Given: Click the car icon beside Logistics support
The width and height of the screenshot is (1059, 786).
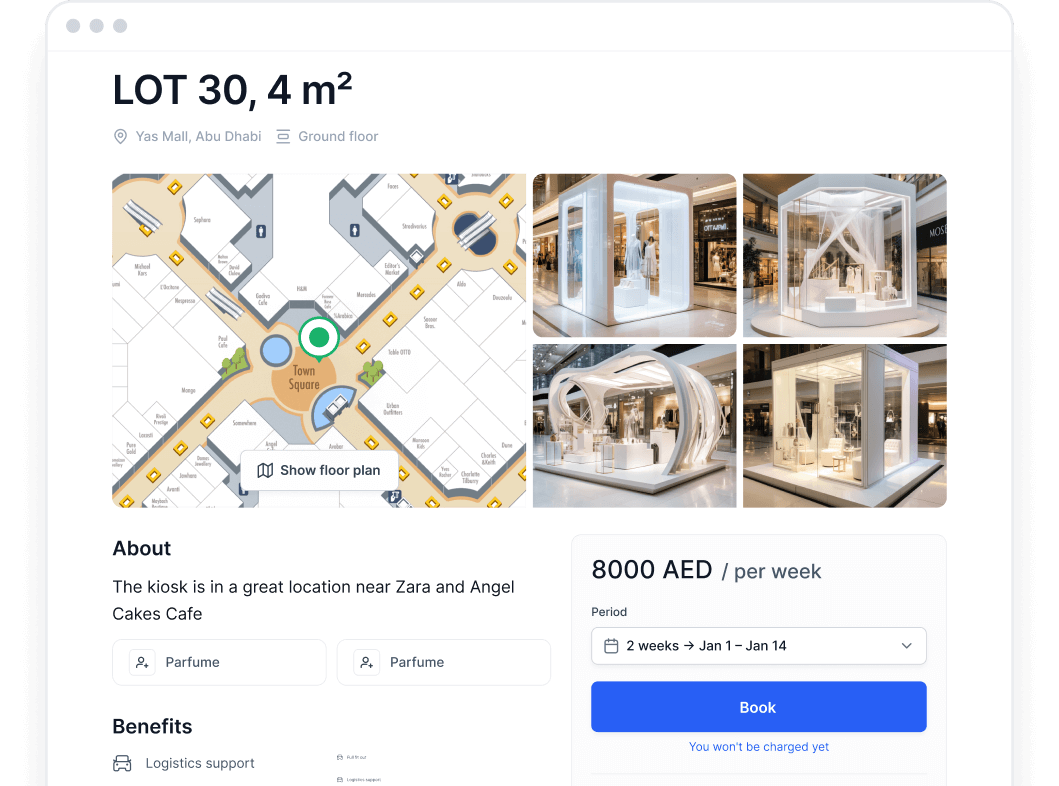Looking at the screenshot, I should [122, 763].
